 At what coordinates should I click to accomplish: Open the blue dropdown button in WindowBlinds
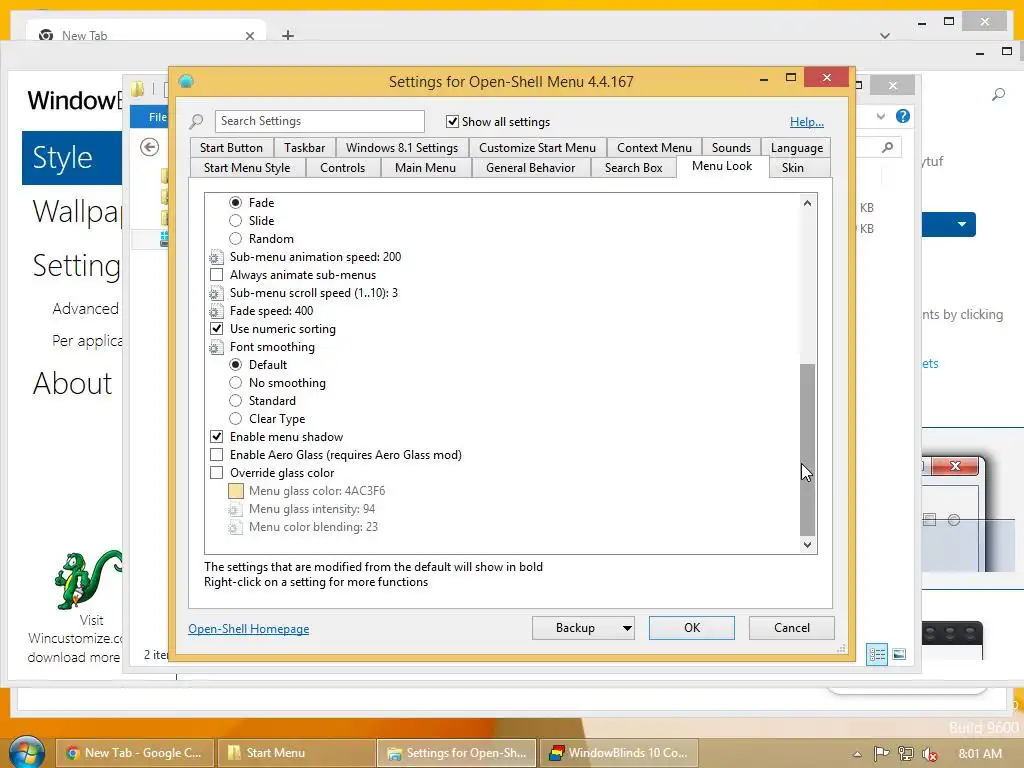tap(961, 224)
